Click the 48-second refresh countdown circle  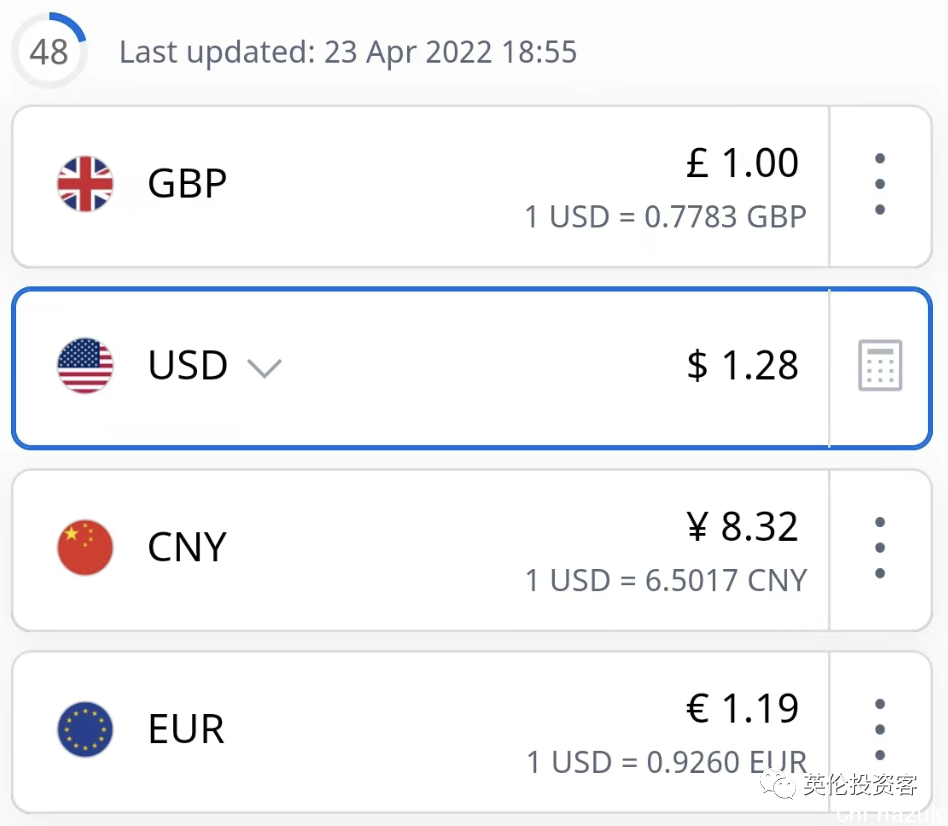(49, 51)
